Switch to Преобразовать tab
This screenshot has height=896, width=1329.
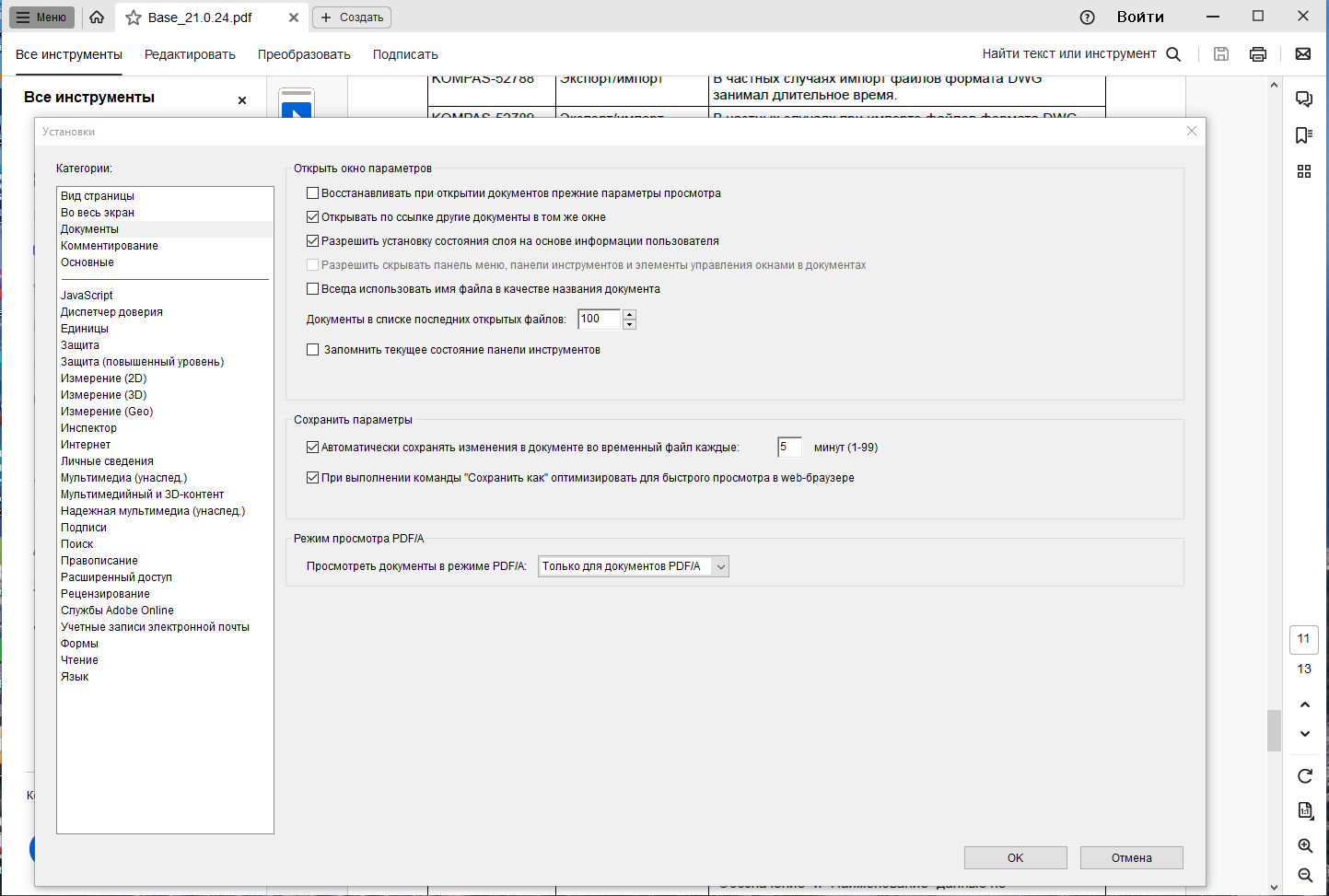tap(304, 54)
